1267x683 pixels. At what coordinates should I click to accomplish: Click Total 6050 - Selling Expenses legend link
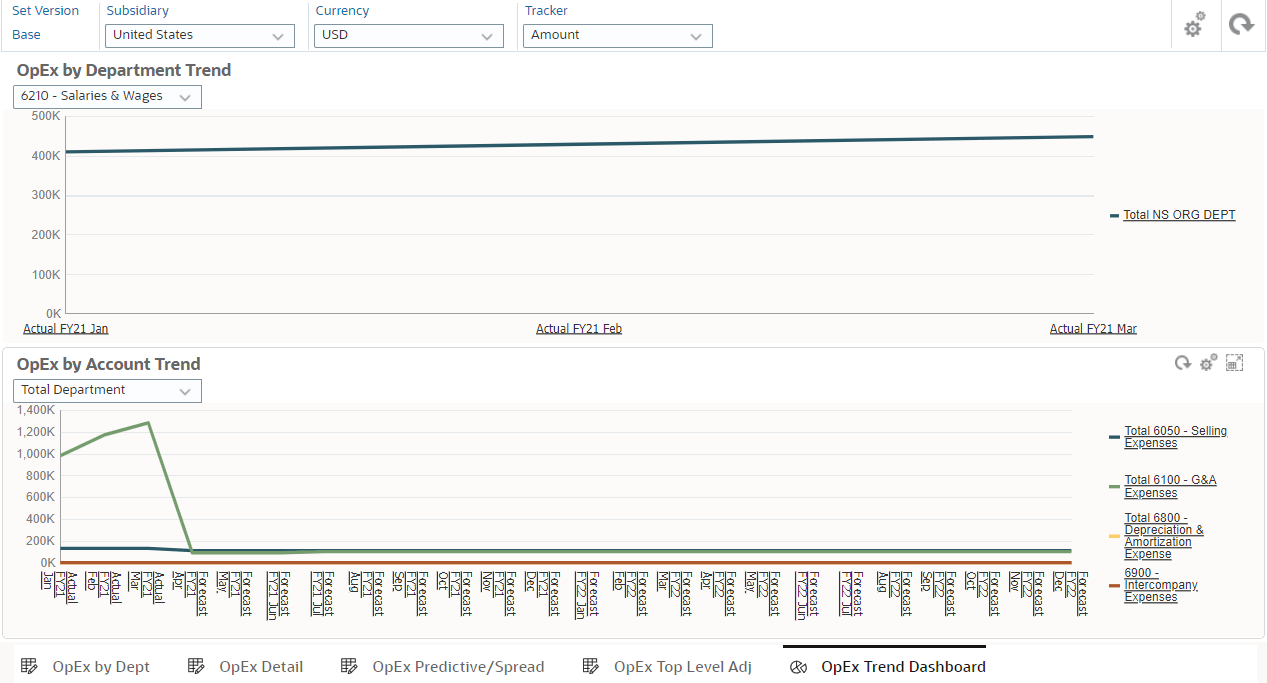(1175, 437)
